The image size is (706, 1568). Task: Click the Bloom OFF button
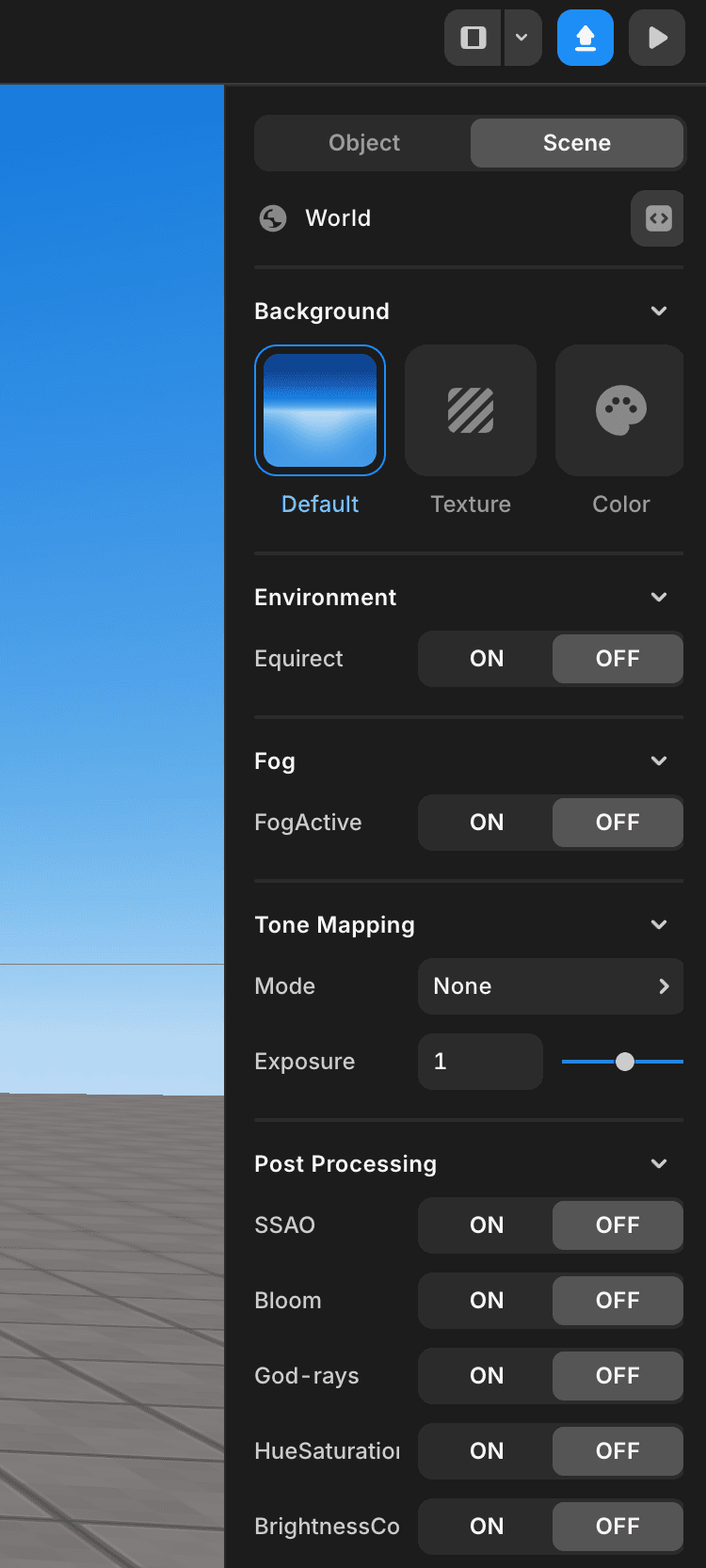coord(618,1301)
